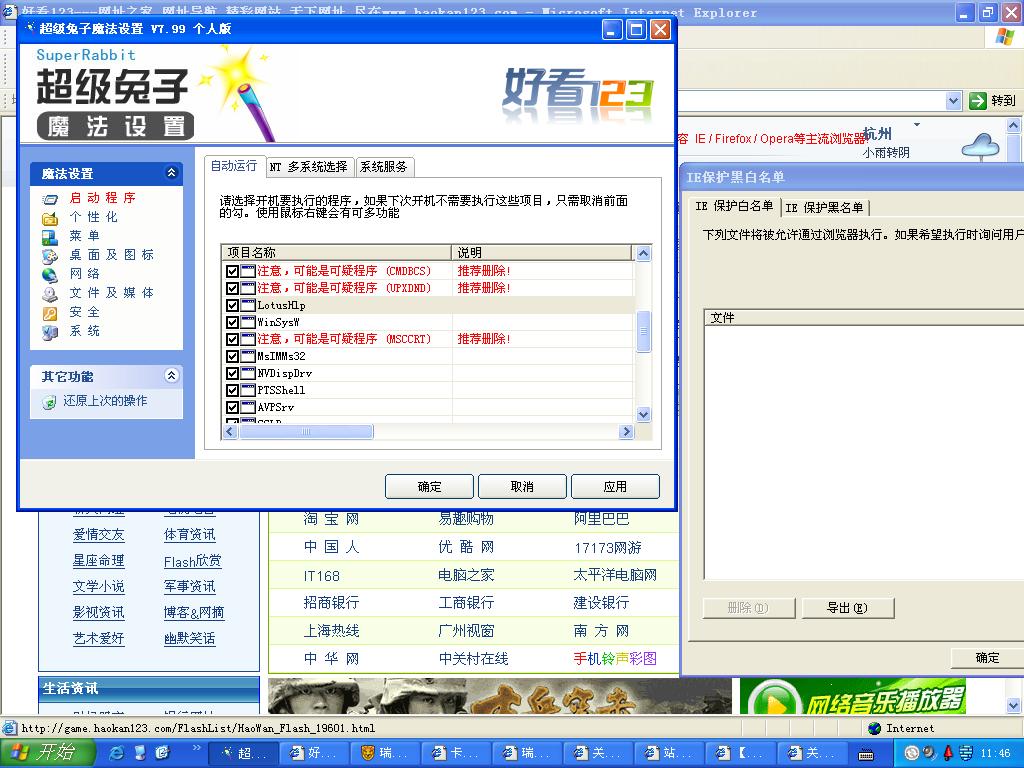Open the 菜单 sidebar item
The image size is (1024, 768).
tap(84, 236)
